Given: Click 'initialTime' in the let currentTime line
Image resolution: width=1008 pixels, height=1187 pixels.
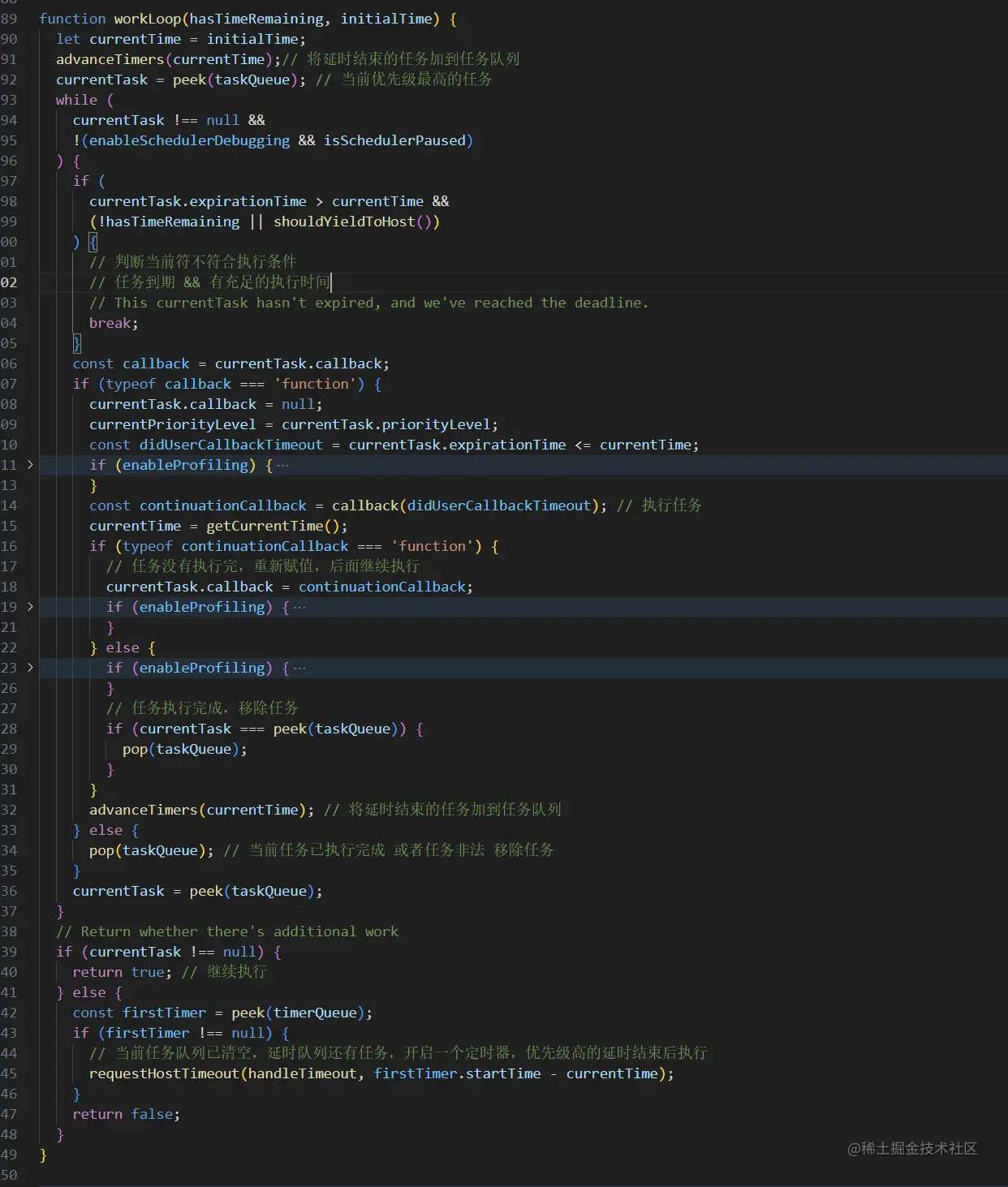Looking at the screenshot, I should 252,39.
